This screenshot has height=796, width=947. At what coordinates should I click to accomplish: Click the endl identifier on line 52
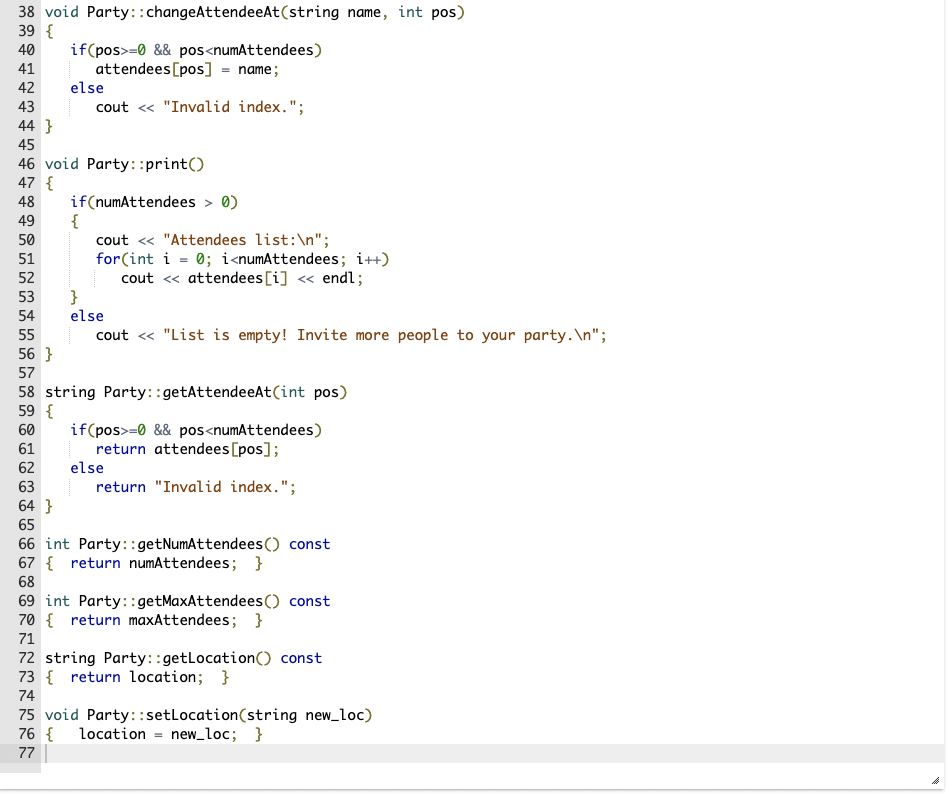341,278
